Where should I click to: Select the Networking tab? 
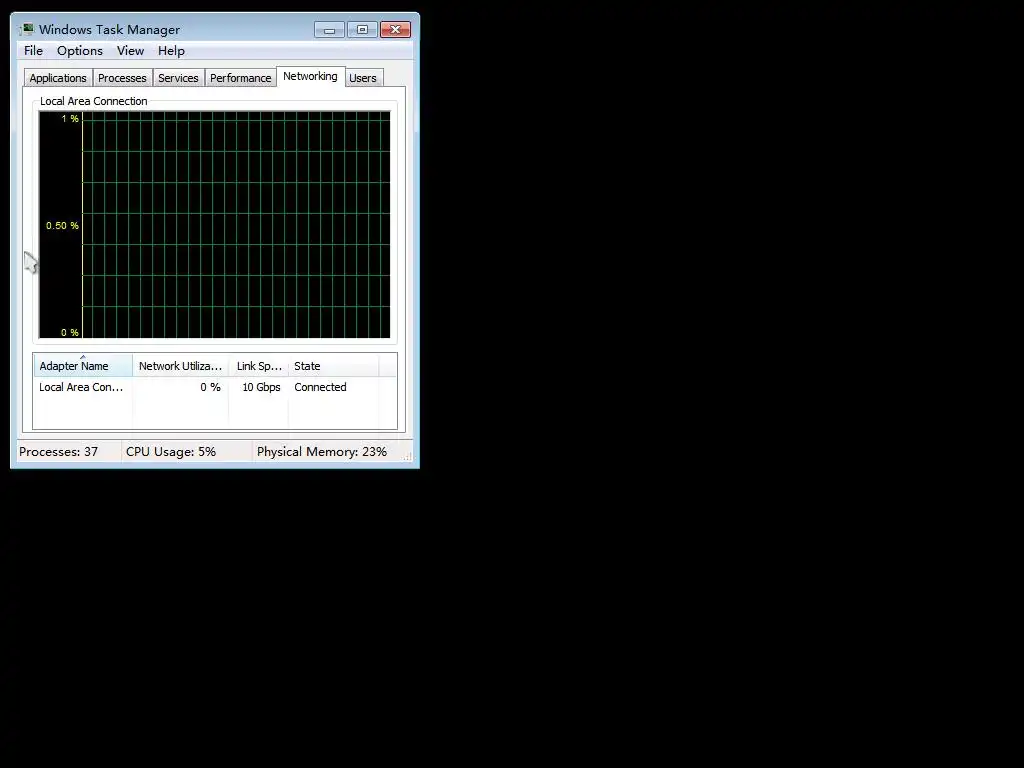pyautogui.click(x=310, y=76)
